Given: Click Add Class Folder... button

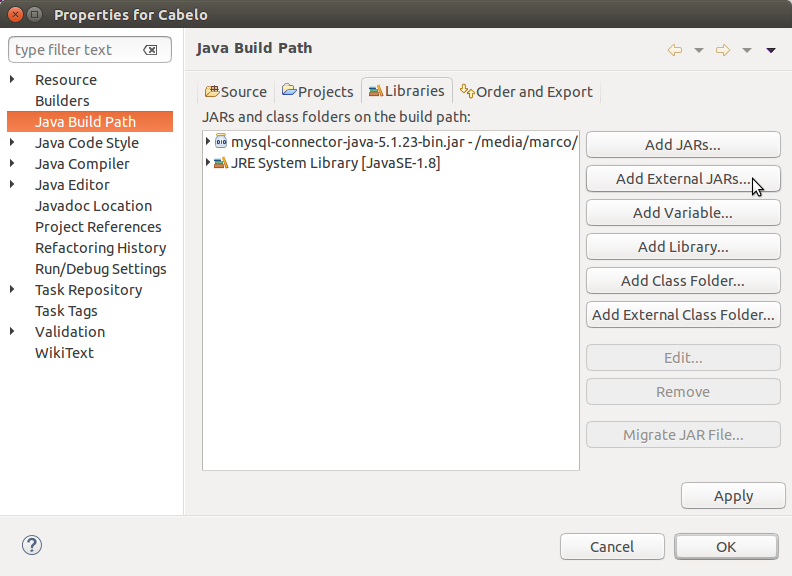Looking at the screenshot, I should (x=683, y=280).
